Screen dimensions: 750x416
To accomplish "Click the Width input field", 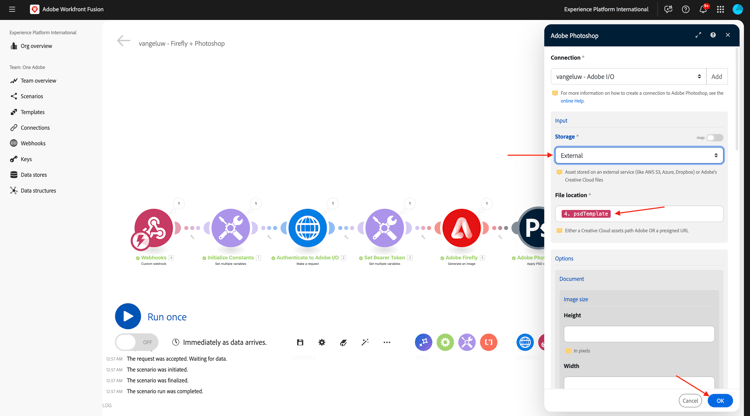I will coord(639,383).
